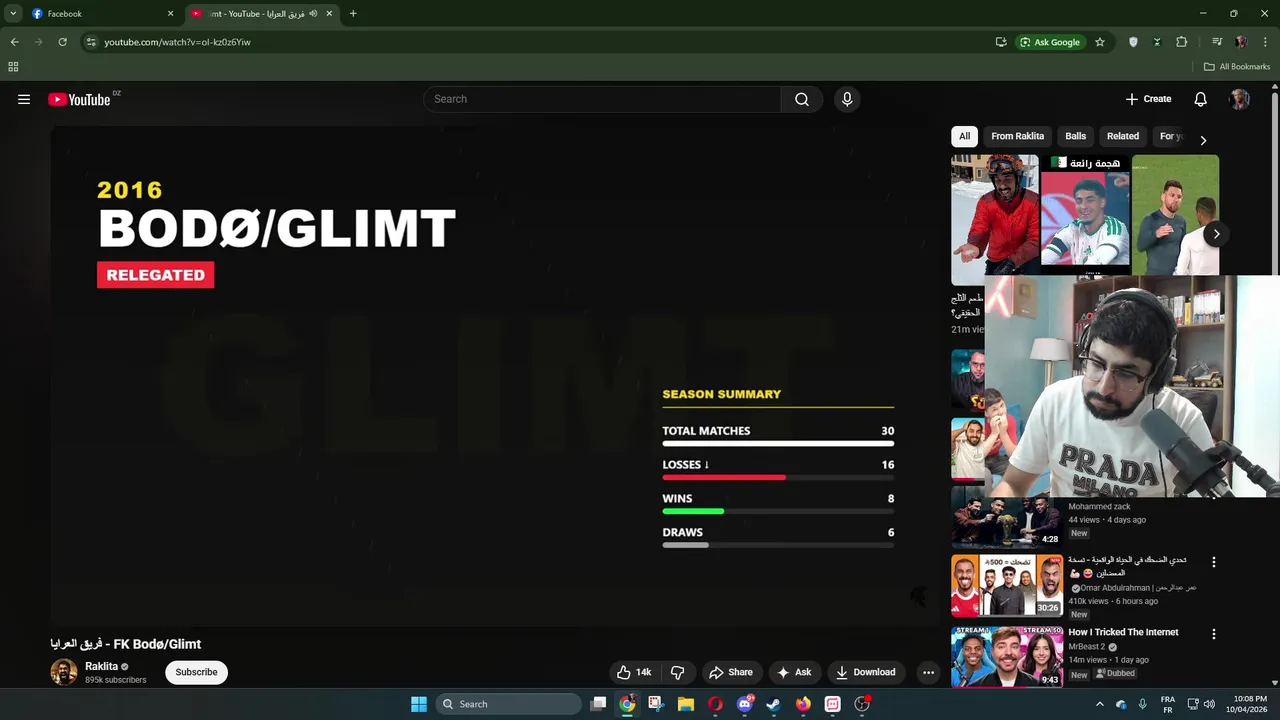Open Steam from the taskbar
Image resolution: width=1280 pixels, height=720 pixels.
click(x=773, y=704)
